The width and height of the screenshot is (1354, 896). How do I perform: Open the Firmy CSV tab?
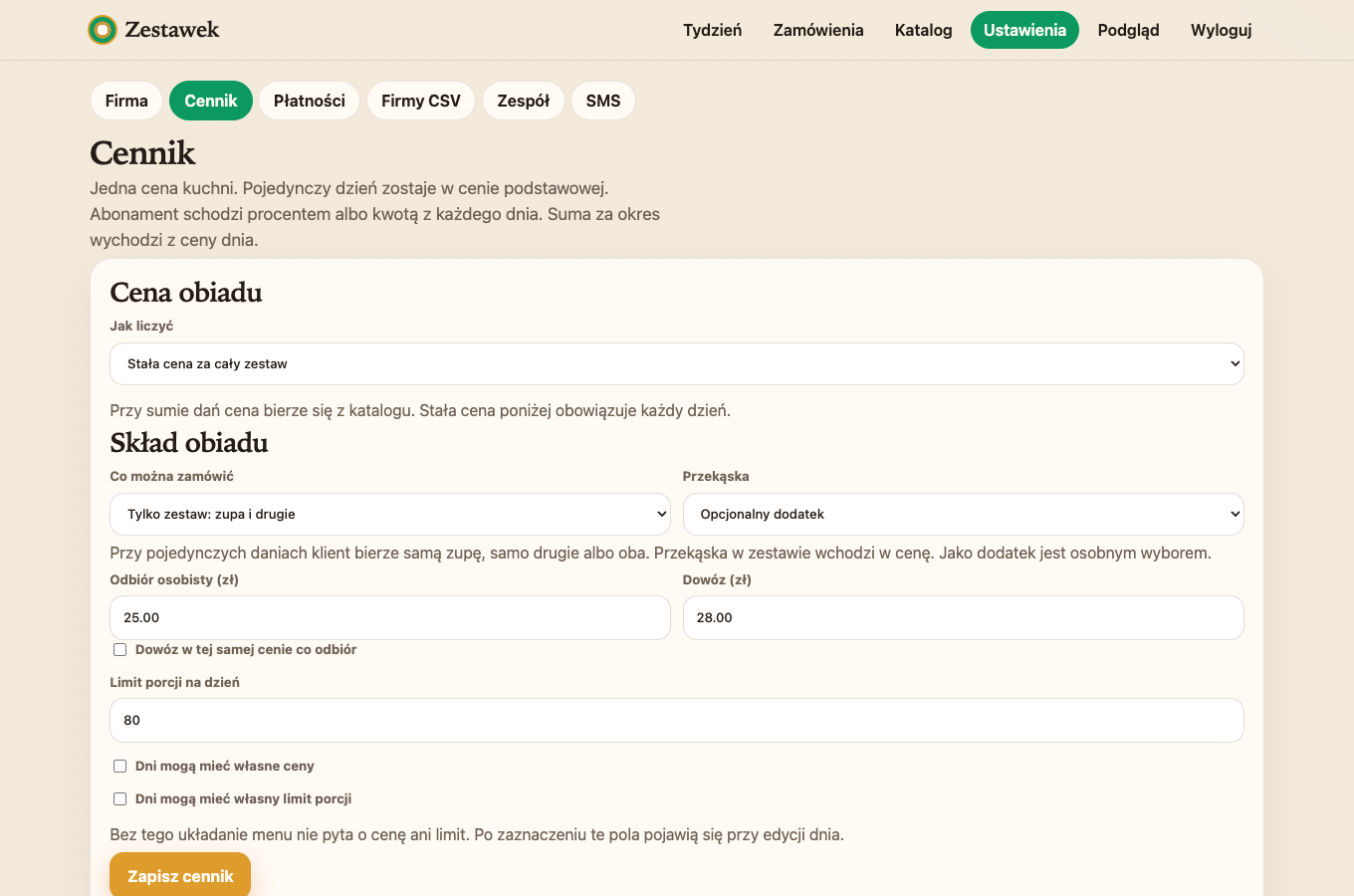pyautogui.click(x=421, y=101)
